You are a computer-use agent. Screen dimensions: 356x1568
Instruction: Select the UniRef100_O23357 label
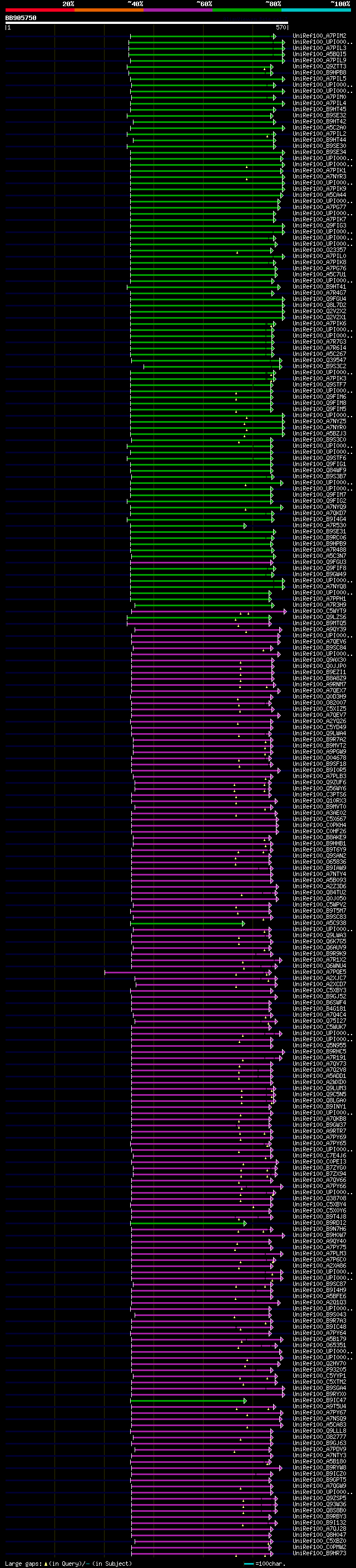319,250
